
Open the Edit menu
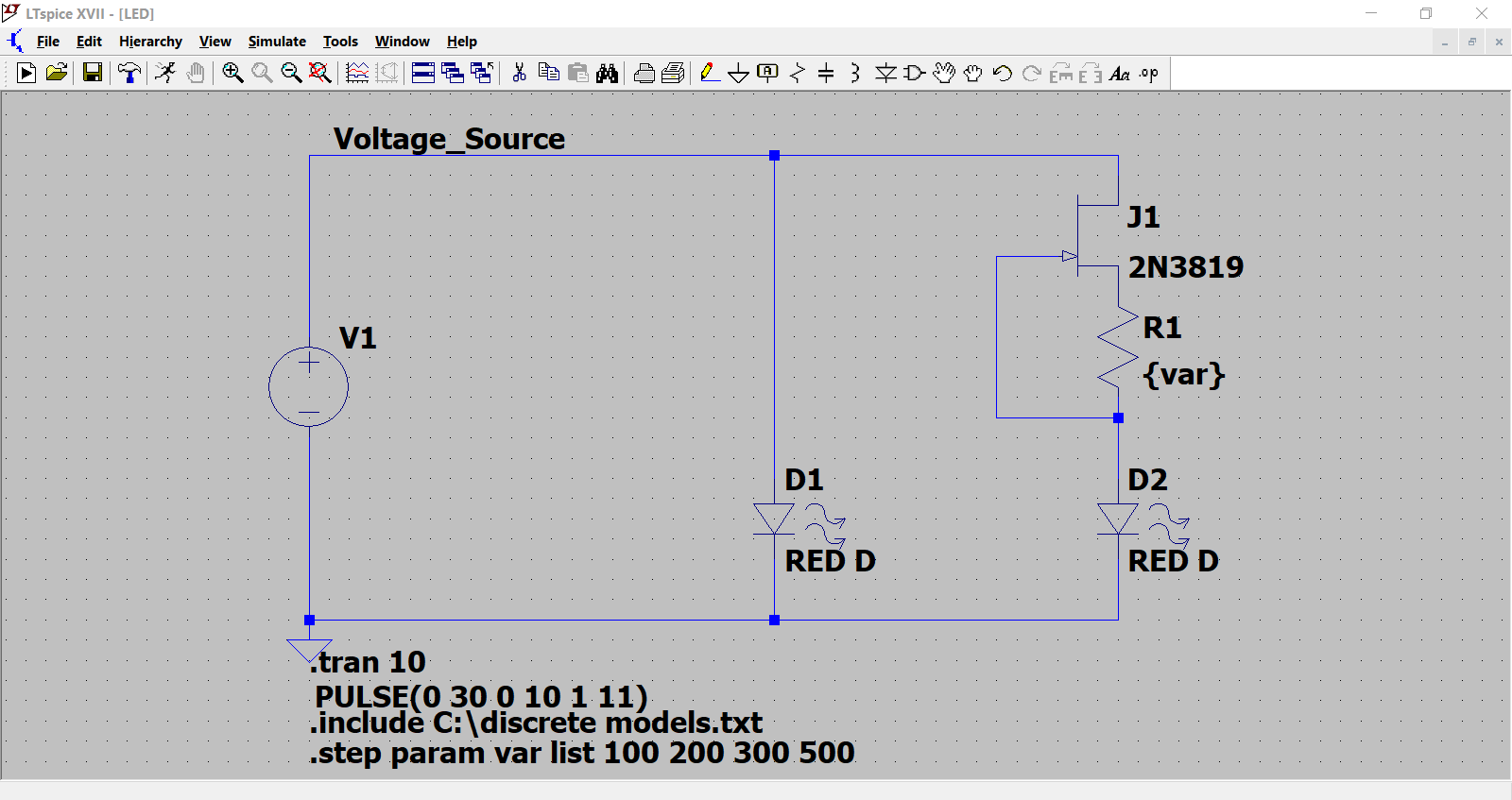(89, 42)
